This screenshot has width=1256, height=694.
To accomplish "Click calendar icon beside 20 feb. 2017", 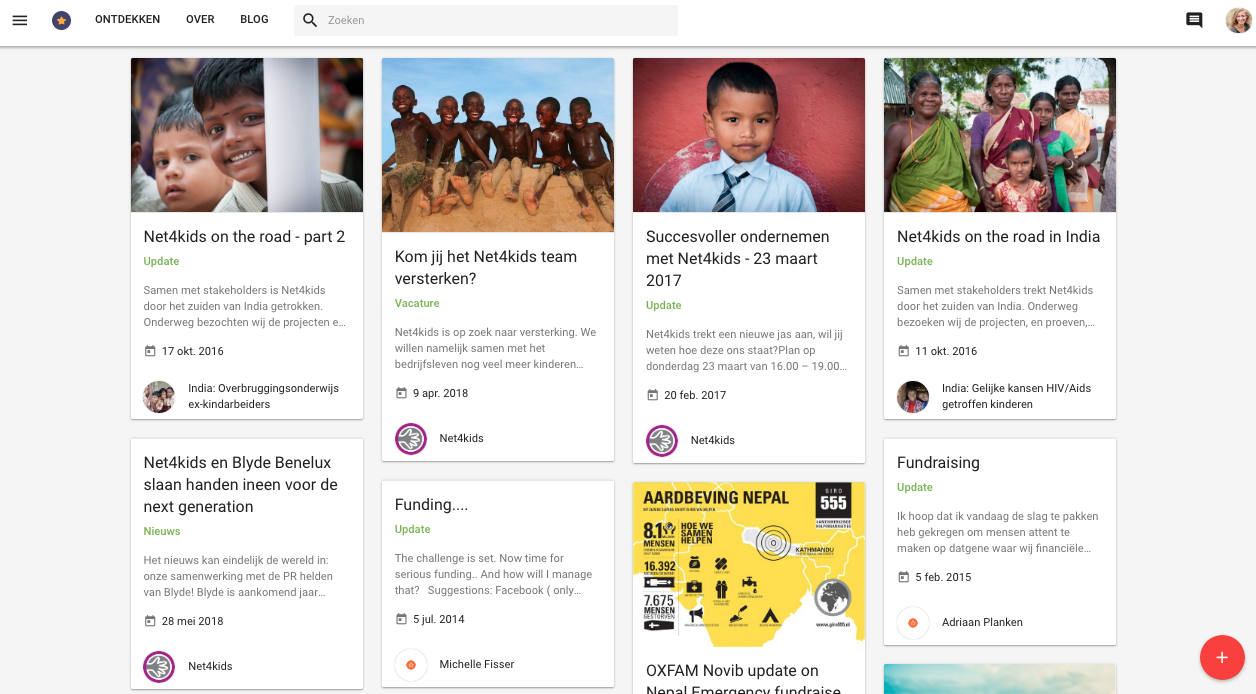I will (x=652, y=395).
